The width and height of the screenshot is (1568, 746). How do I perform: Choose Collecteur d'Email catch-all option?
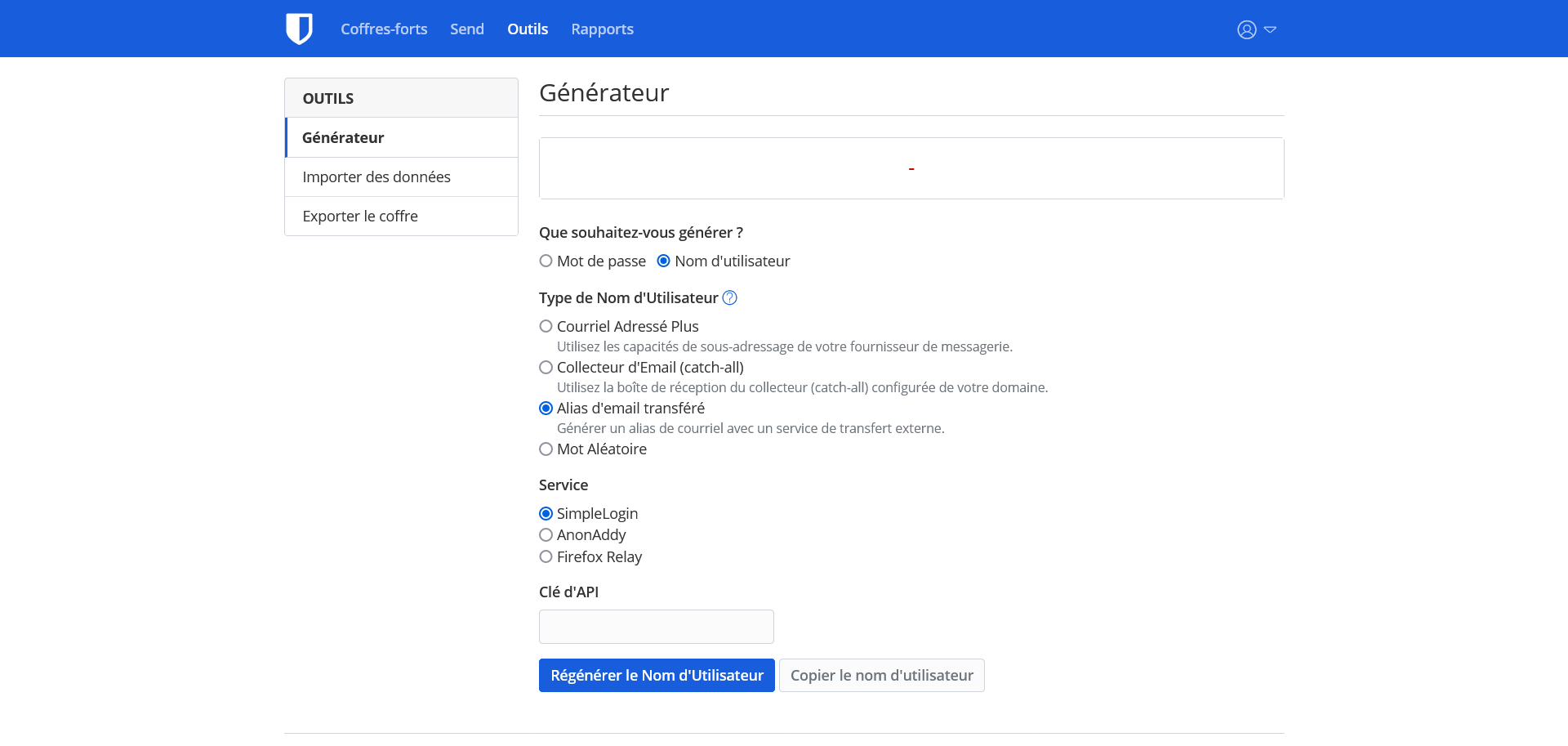click(546, 368)
